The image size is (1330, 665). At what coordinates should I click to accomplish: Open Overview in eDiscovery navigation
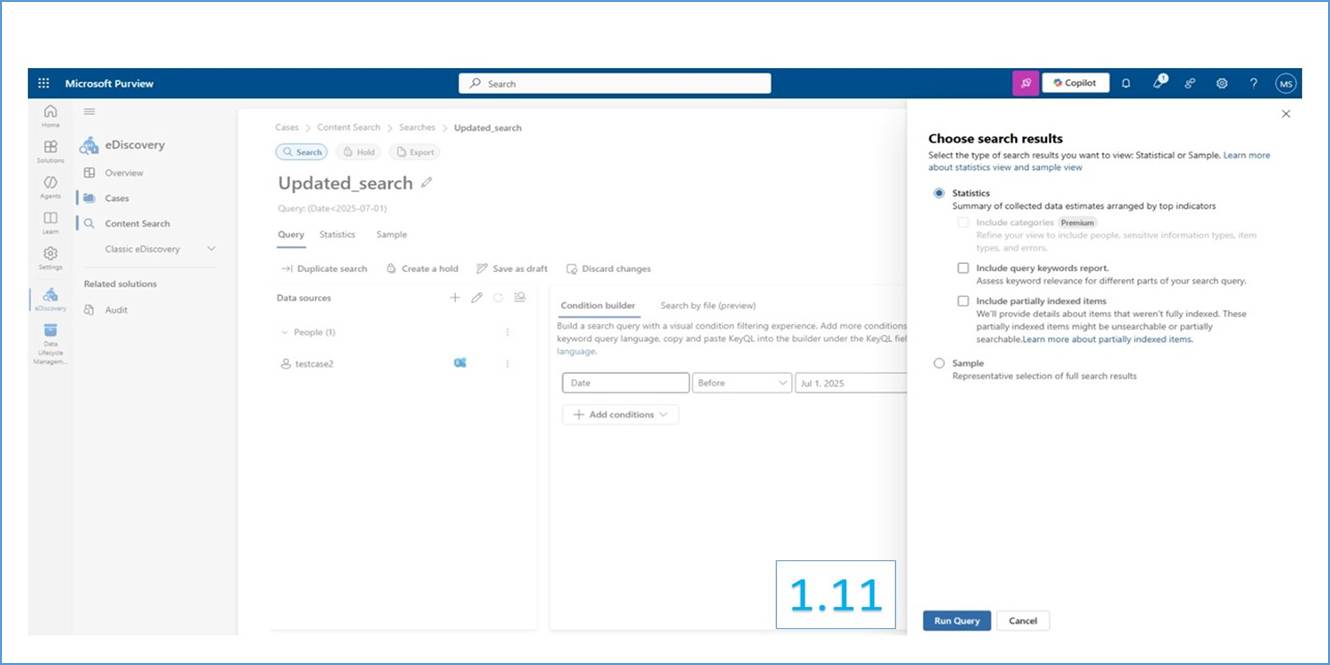tap(124, 173)
